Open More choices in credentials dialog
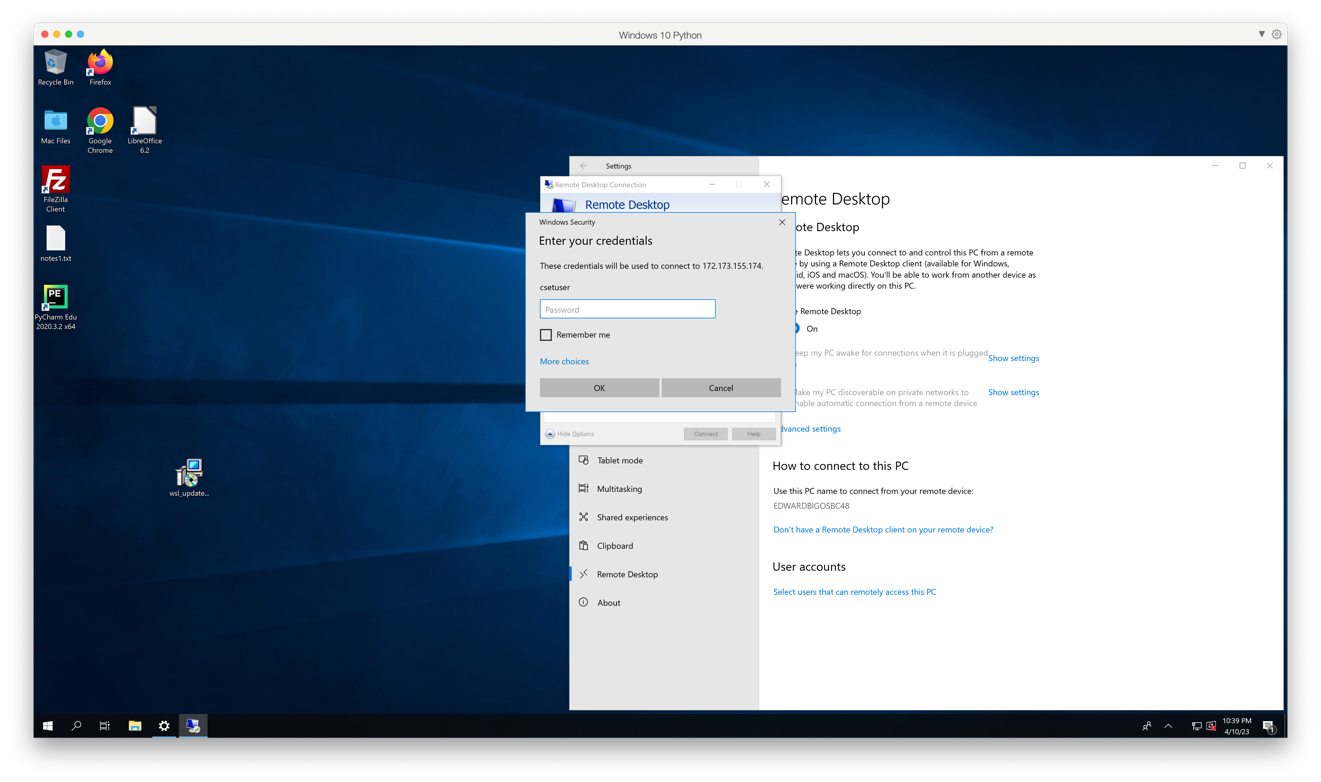The height and width of the screenshot is (782, 1321). pyautogui.click(x=564, y=361)
